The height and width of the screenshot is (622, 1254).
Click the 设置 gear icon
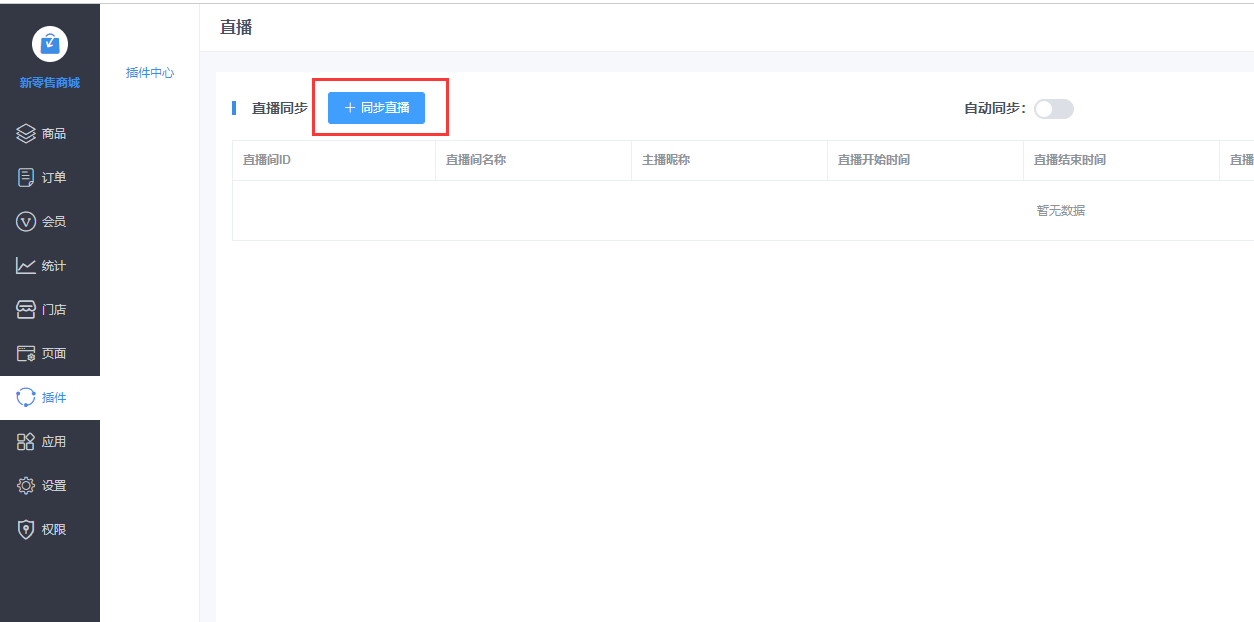tap(26, 485)
